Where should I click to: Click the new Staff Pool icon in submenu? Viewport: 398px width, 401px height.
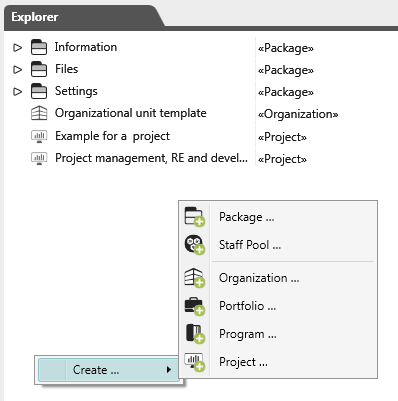[x=195, y=245]
